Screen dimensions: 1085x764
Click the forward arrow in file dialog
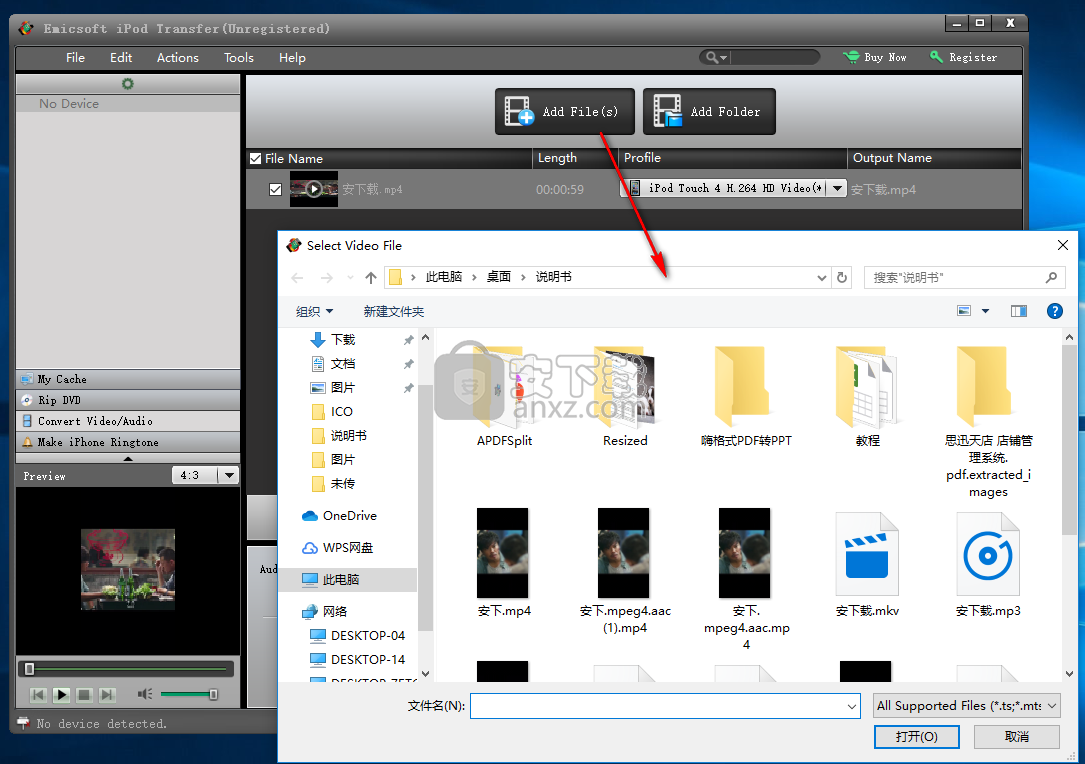click(327, 278)
